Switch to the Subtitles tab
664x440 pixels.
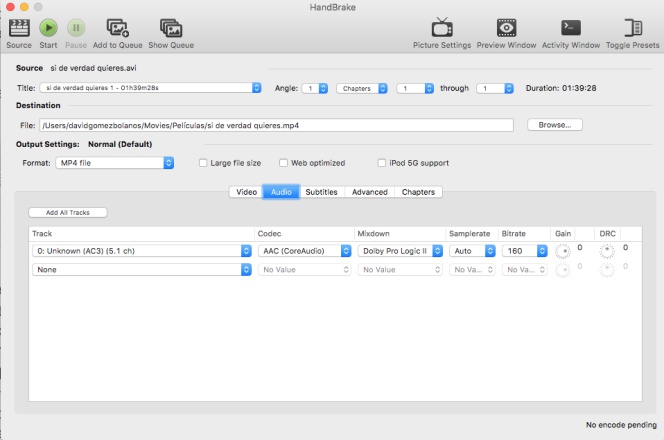[x=321, y=192]
